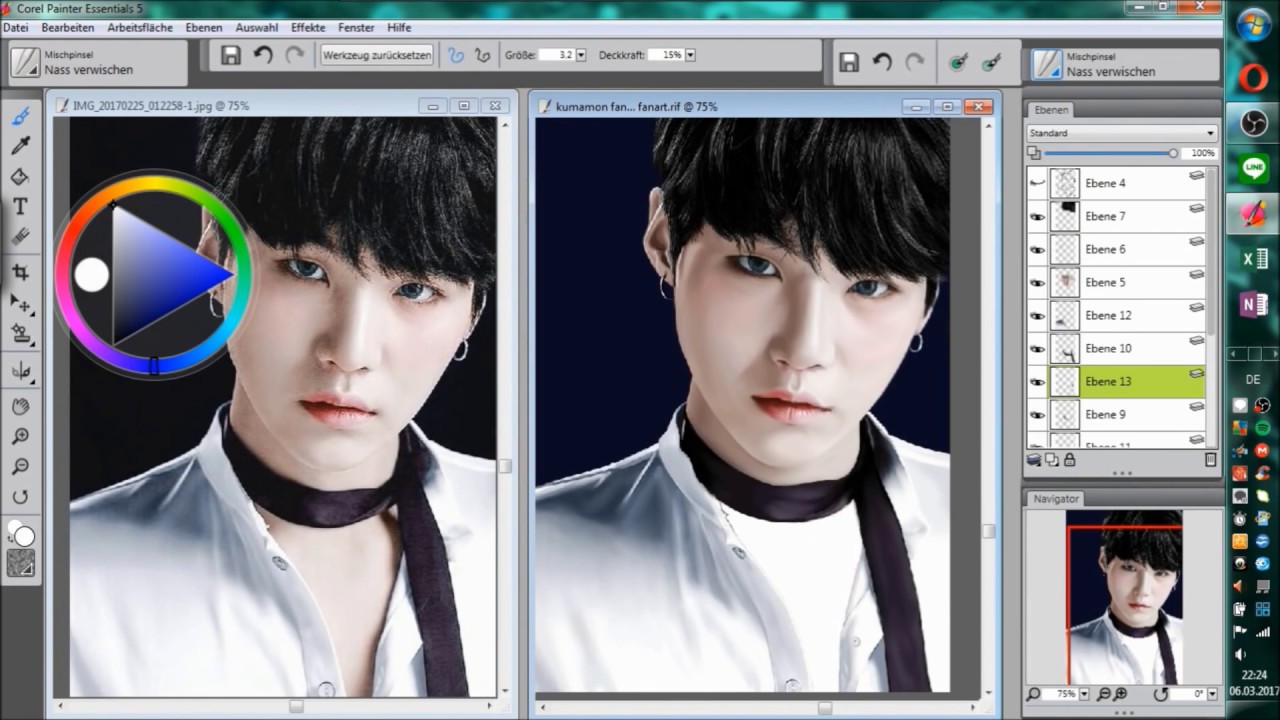Select the zoom-in Magnifier tool in toolbox
The image size is (1280, 720).
coord(20,436)
